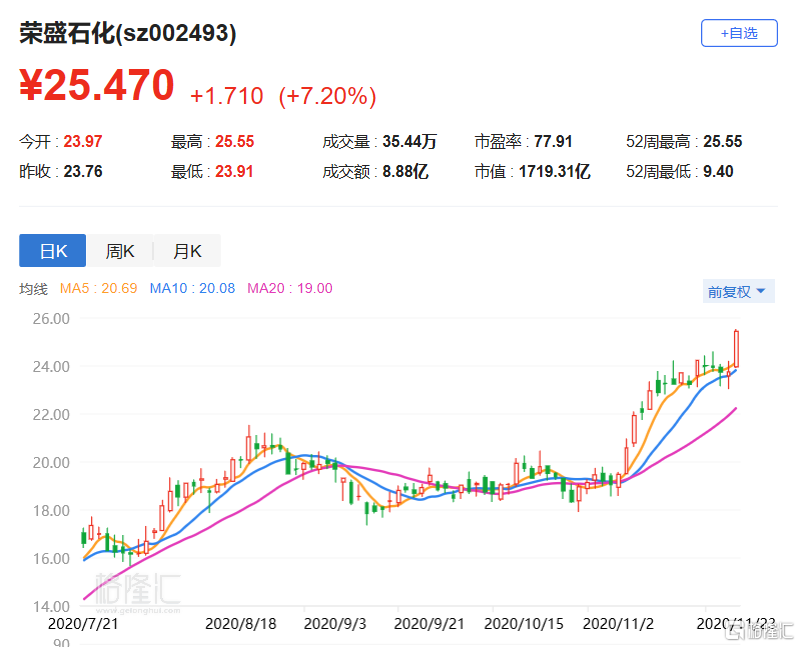Click the price change +1.710
Viewport: 800px width, 647px height.
pos(227,96)
